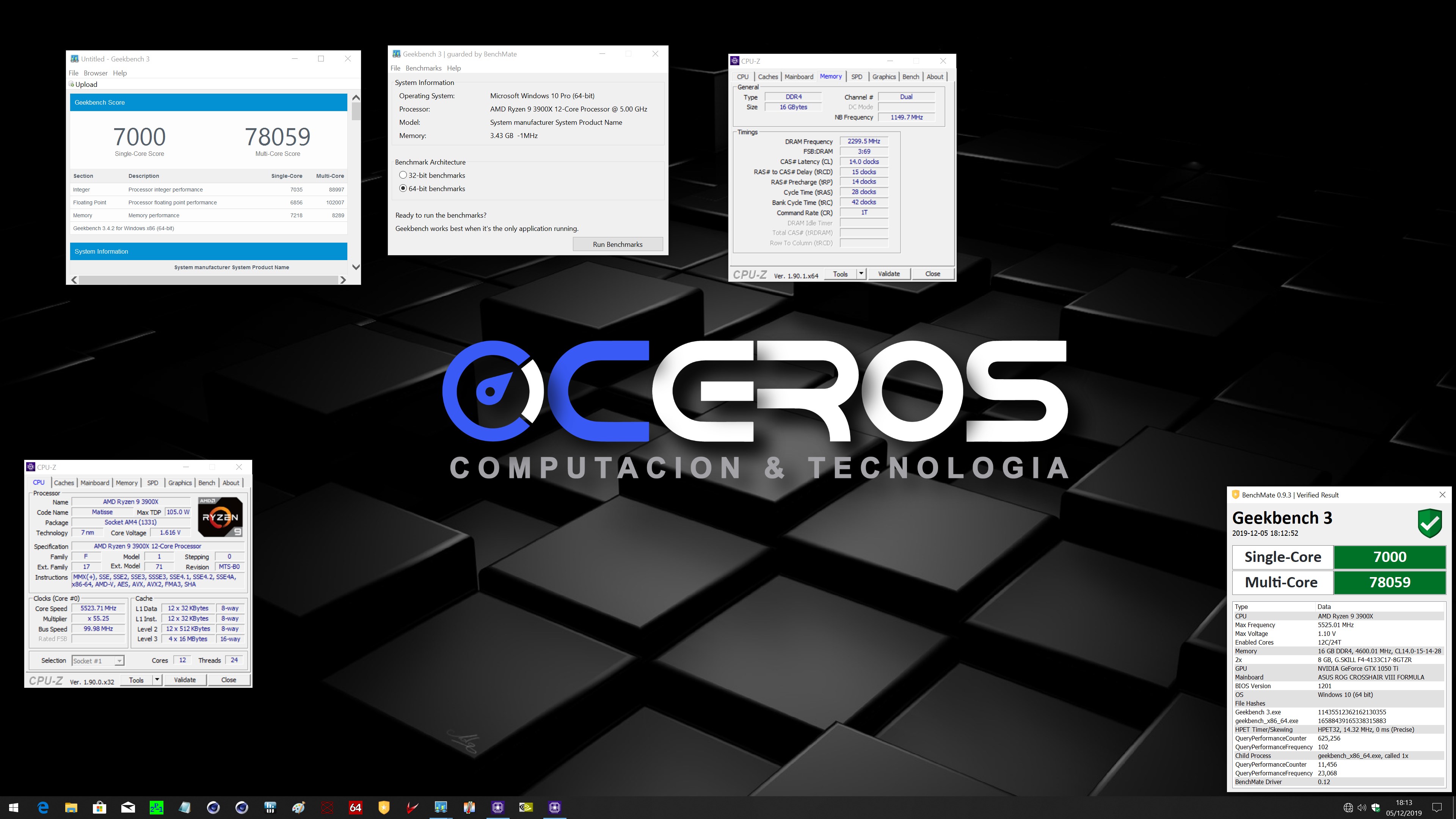Click DRAM Frequency value 2299.5 MHz
The image size is (1456, 819).
pyautogui.click(x=864, y=141)
